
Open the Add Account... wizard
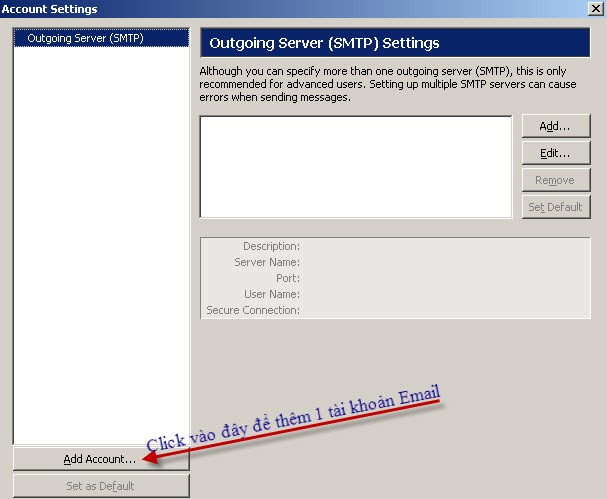101,459
